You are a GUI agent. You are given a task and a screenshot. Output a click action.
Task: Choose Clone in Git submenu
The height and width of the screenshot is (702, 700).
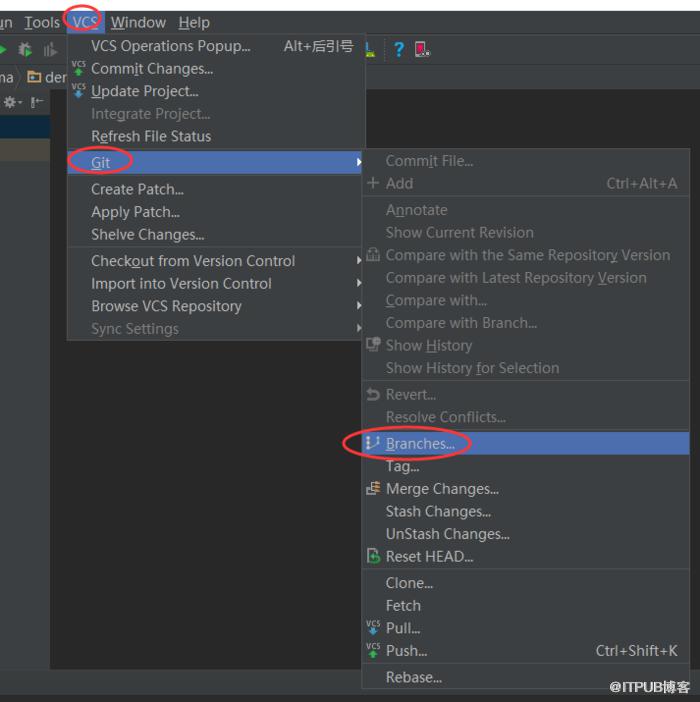coord(525,583)
